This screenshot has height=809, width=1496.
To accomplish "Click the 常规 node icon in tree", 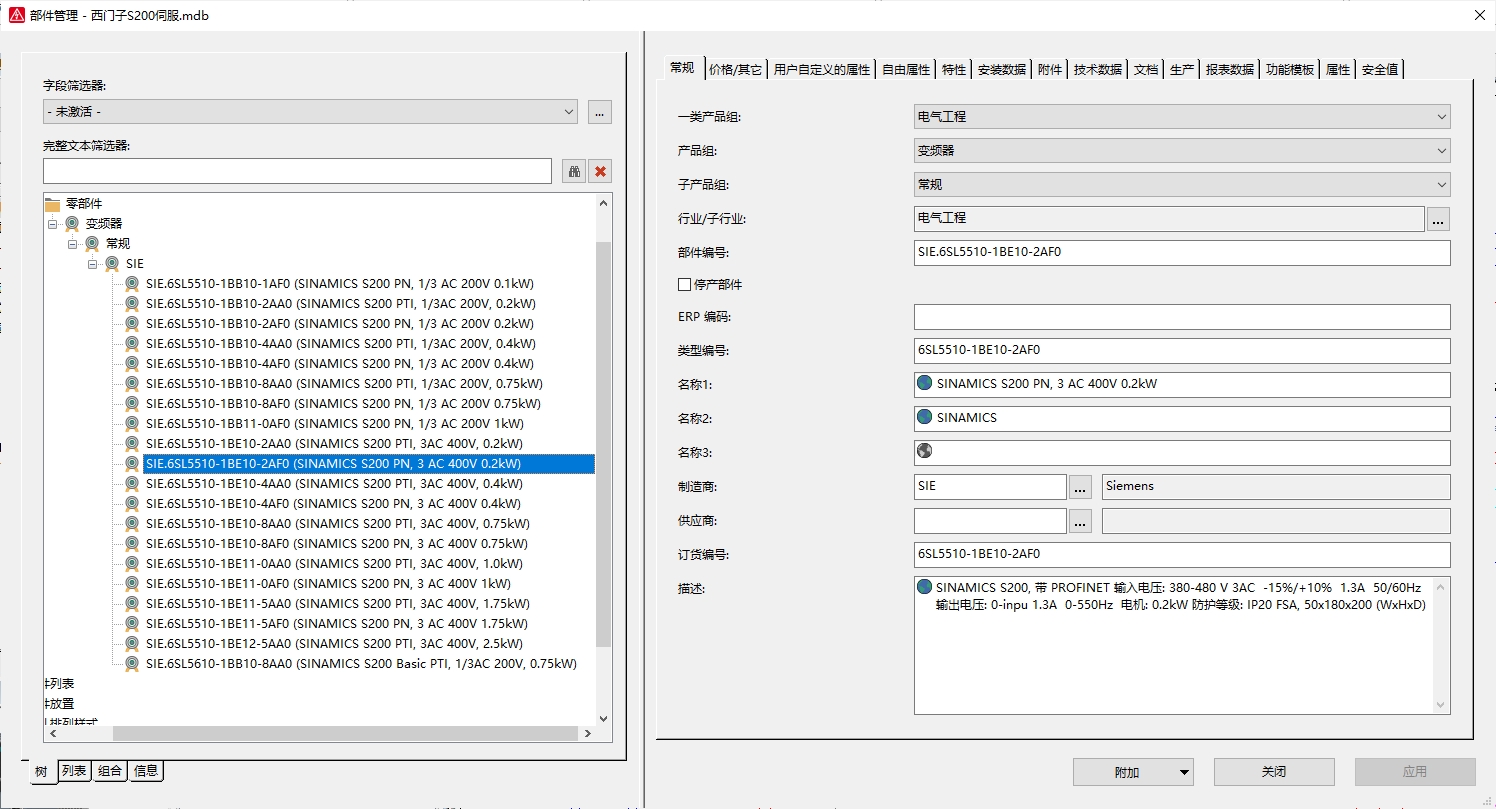I will 92,244.
